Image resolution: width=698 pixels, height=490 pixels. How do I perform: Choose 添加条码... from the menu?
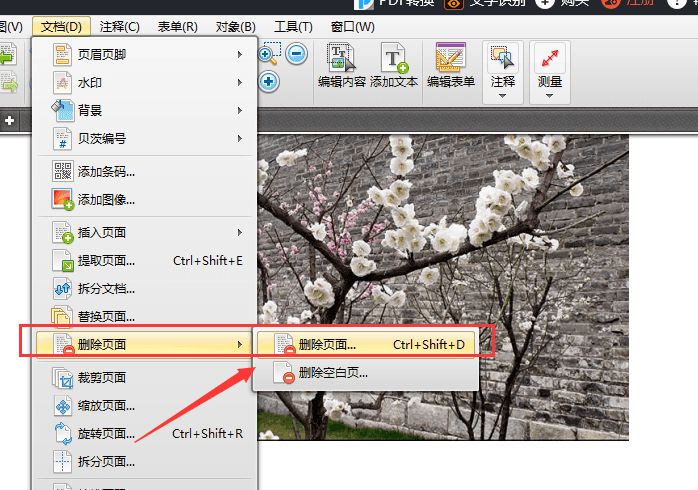pyautogui.click(x=145, y=171)
